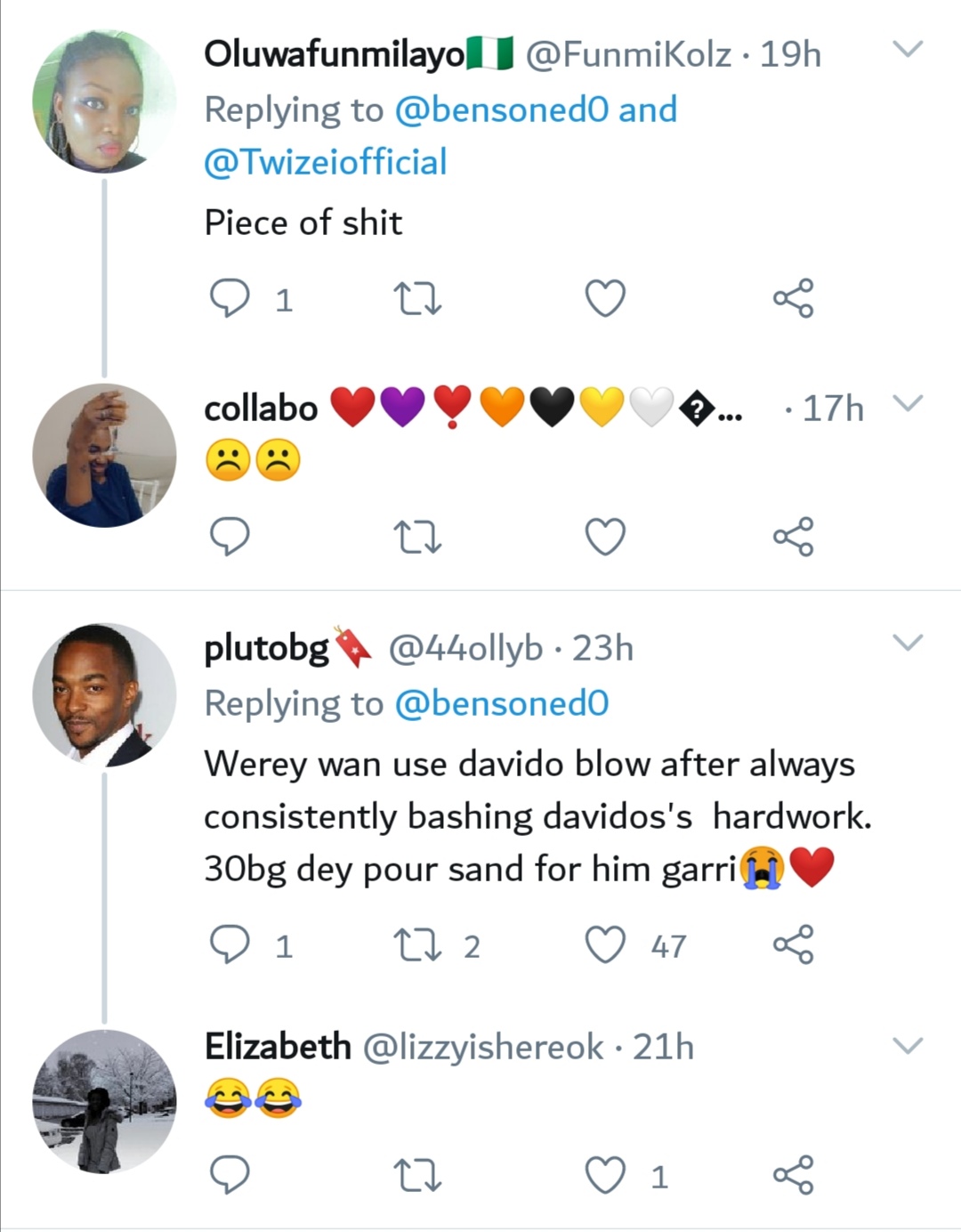
Task: Like Oluwafunmilayo's tweet with the heart
Action: click(605, 298)
